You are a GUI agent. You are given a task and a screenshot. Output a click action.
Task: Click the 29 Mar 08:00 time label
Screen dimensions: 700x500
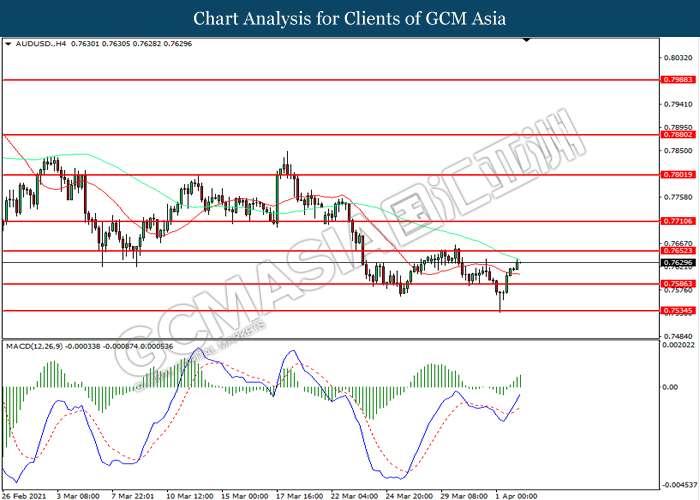pyautogui.click(x=464, y=496)
